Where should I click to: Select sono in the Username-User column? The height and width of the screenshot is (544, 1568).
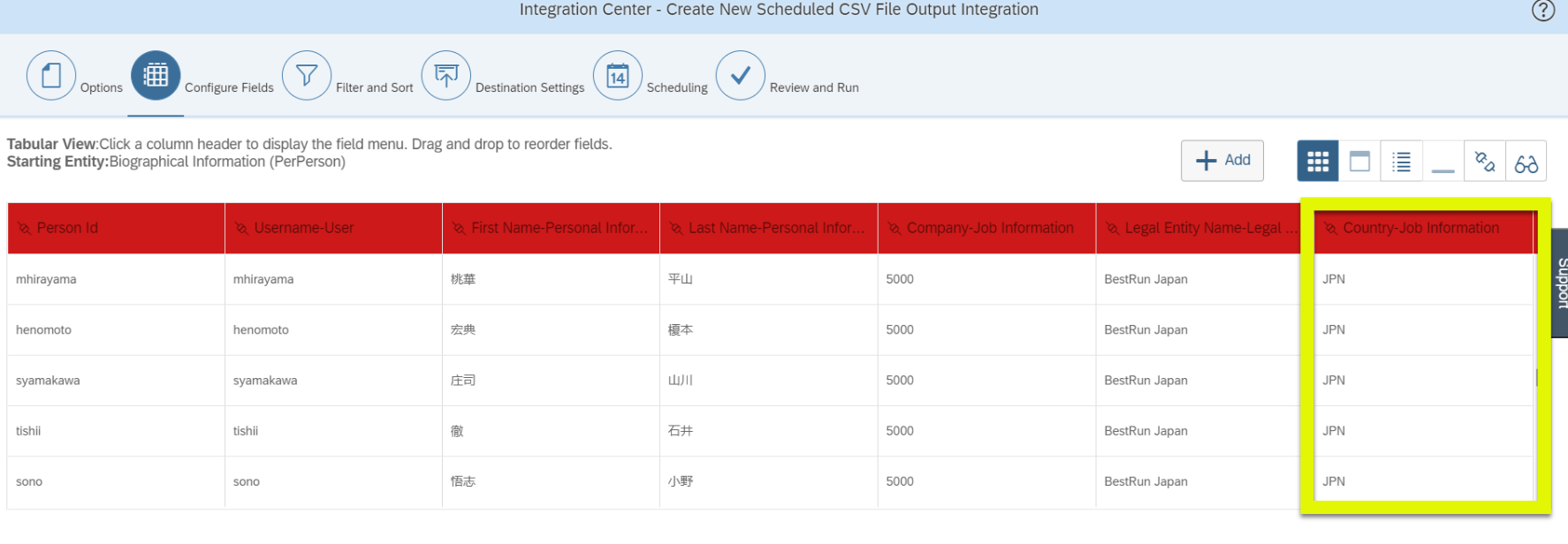(247, 481)
